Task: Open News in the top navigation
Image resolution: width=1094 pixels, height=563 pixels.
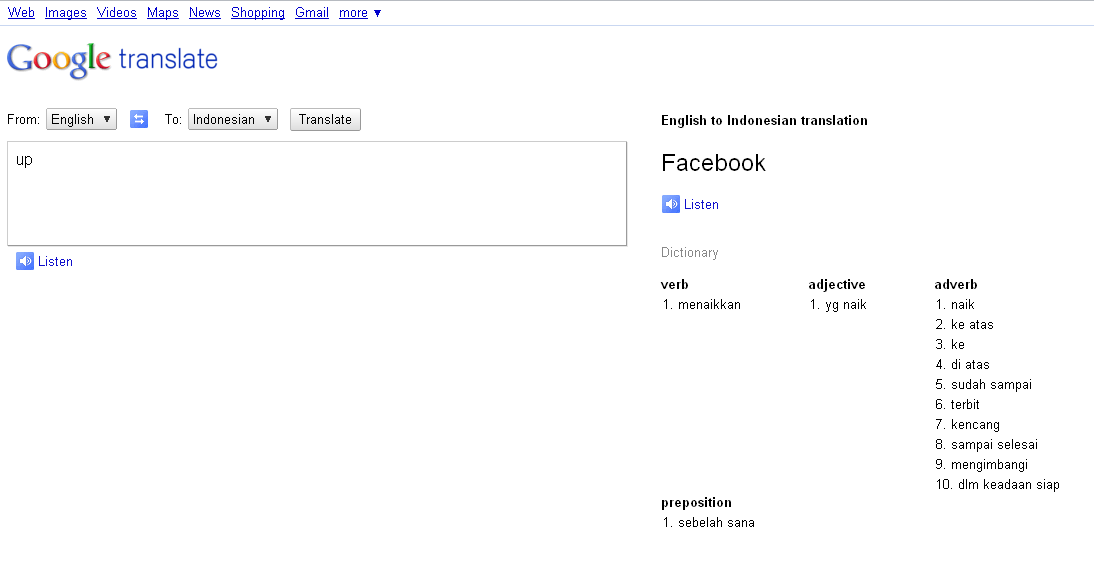Action: point(204,13)
